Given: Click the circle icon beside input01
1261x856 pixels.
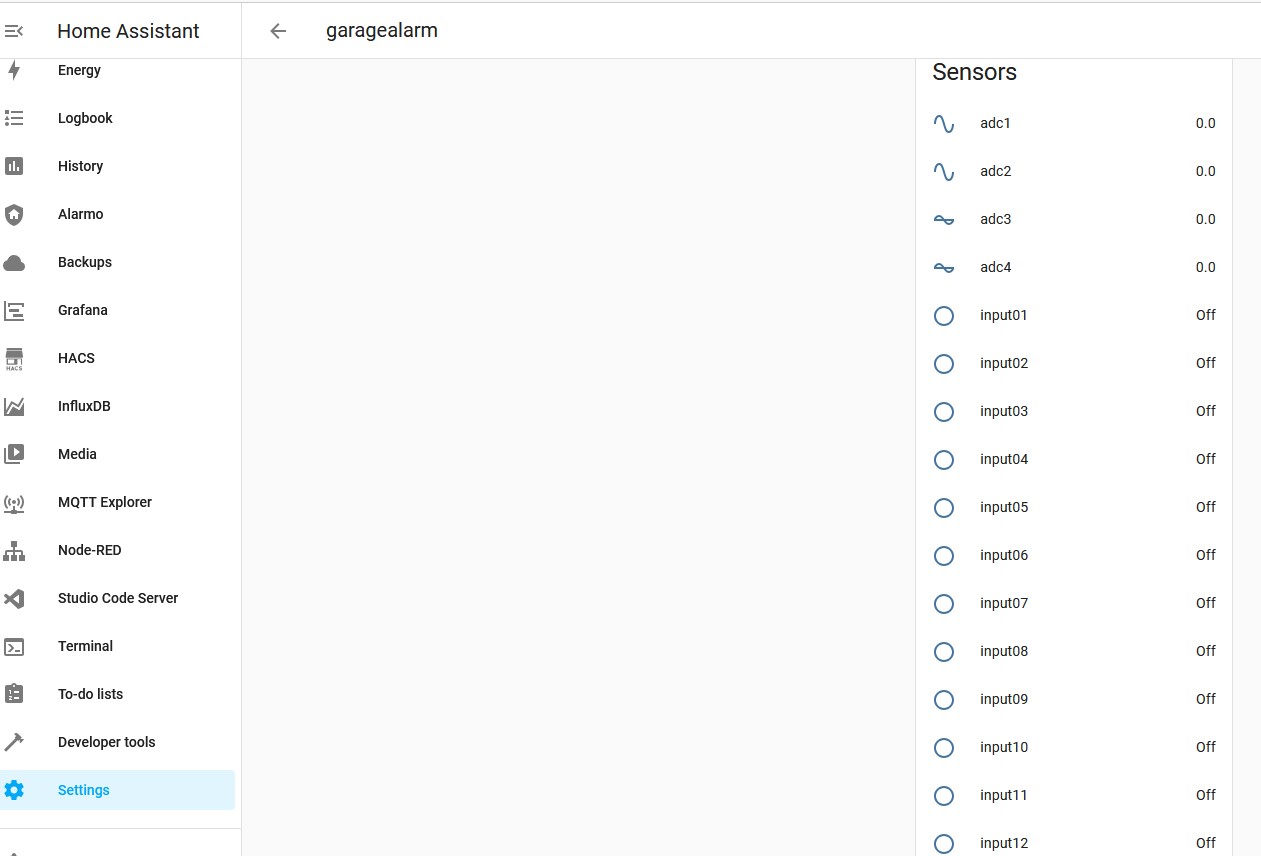Looking at the screenshot, I should [943, 315].
